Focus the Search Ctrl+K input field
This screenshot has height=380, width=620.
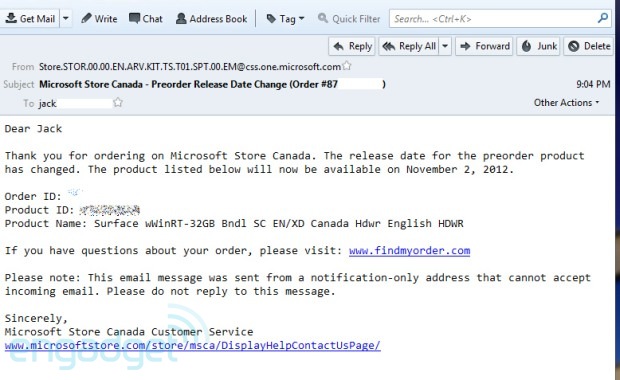[492, 19]
